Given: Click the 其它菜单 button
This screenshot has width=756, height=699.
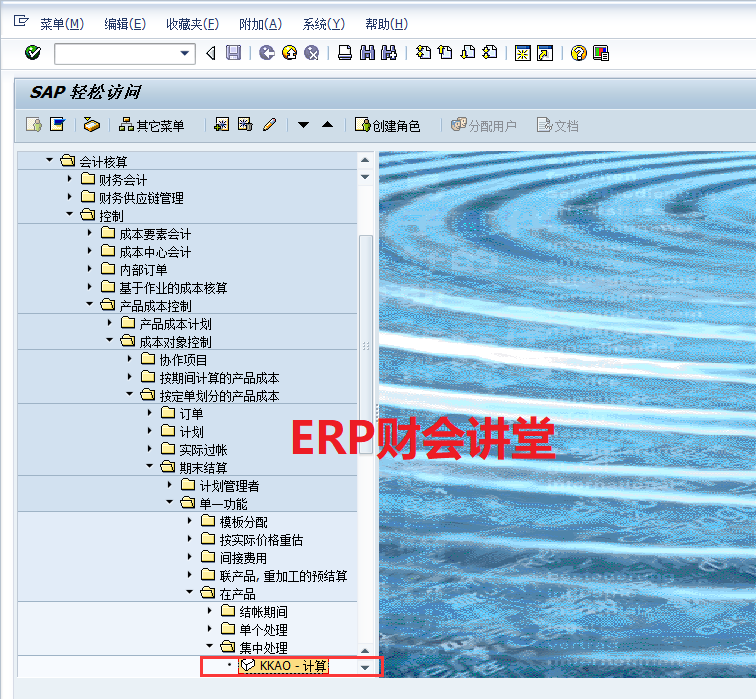Looking at the screenshot, I should (152, 125).
